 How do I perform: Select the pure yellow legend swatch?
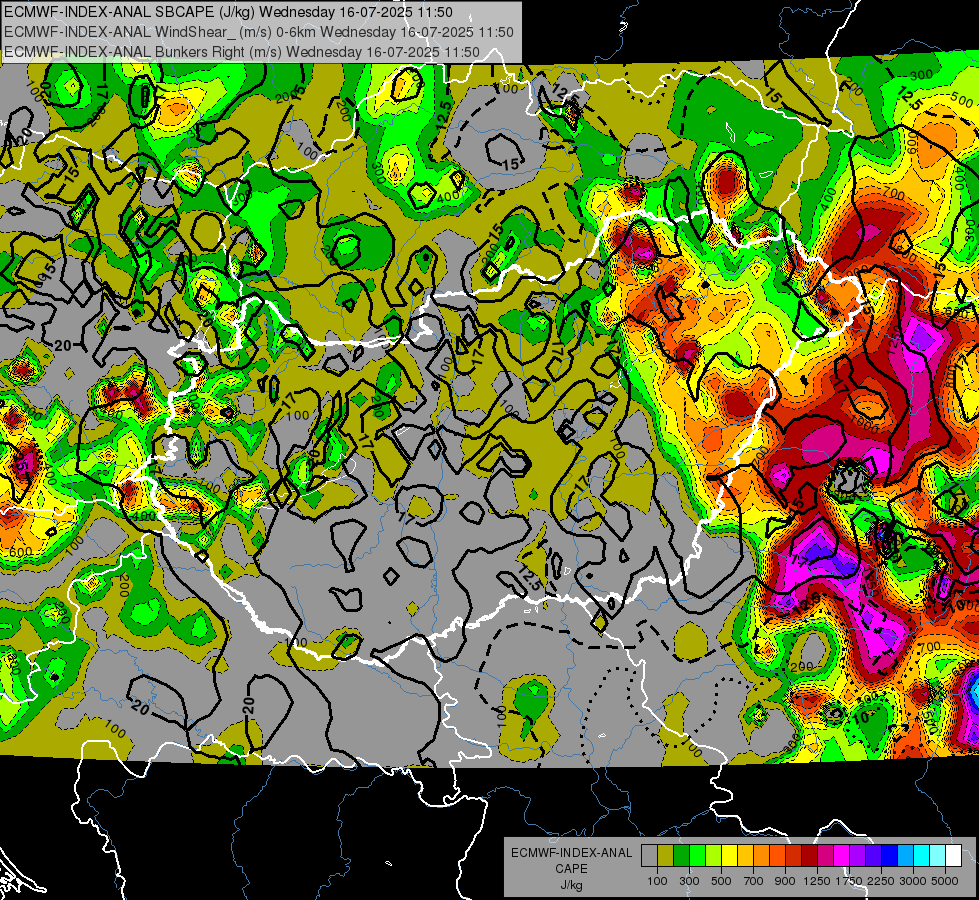(x=729, y=855)
